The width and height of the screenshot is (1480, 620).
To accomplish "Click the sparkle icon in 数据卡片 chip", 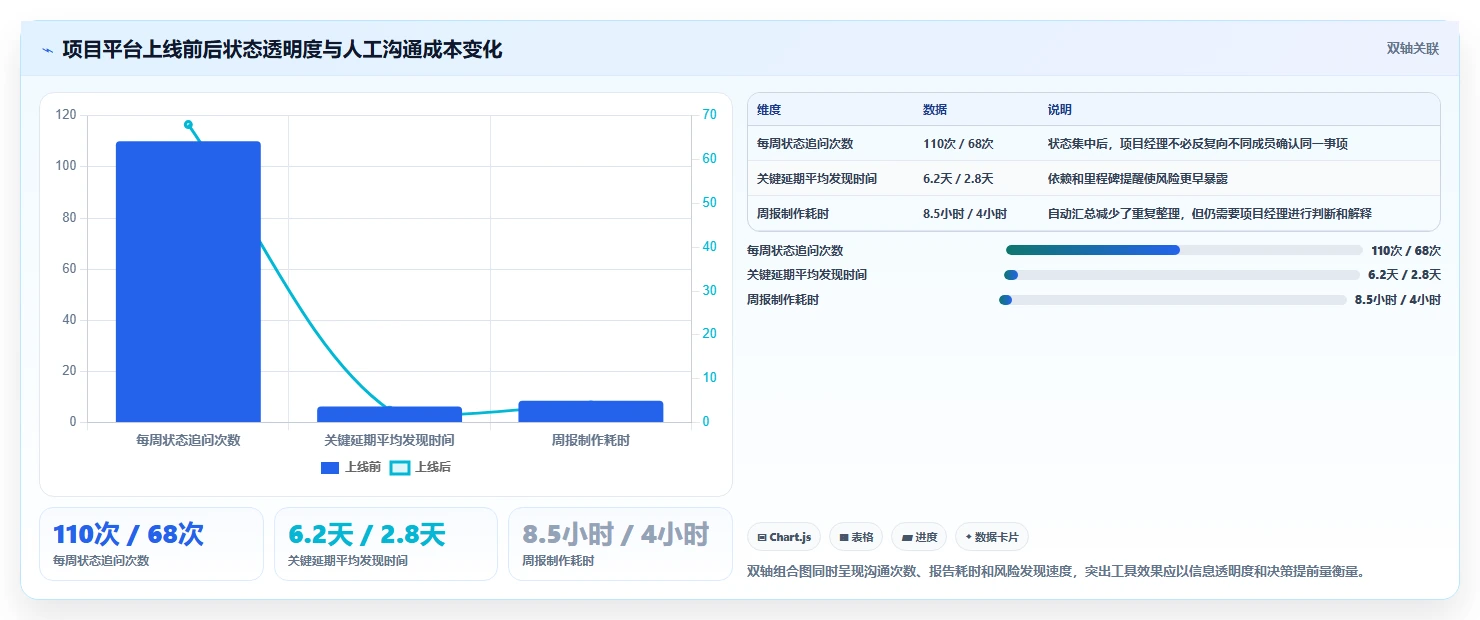I will click(x=968, y=537).
